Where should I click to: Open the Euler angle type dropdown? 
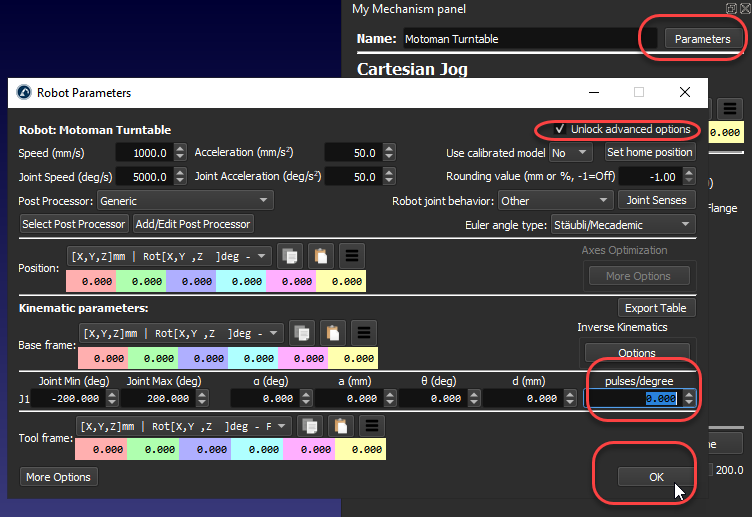click(622, 225)
